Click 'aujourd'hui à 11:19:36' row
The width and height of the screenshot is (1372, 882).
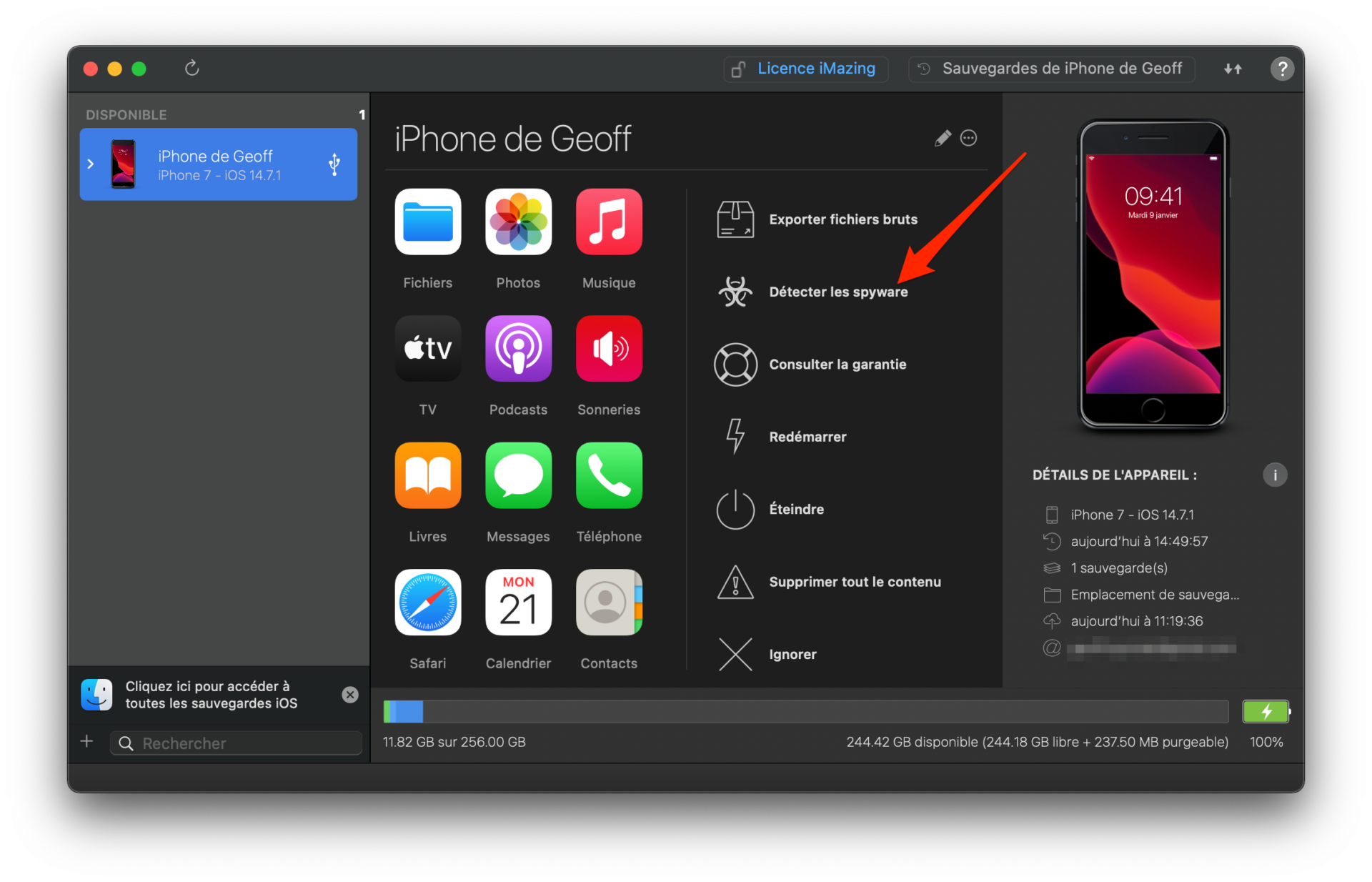pyautogui.click(x=1123, y=621)
